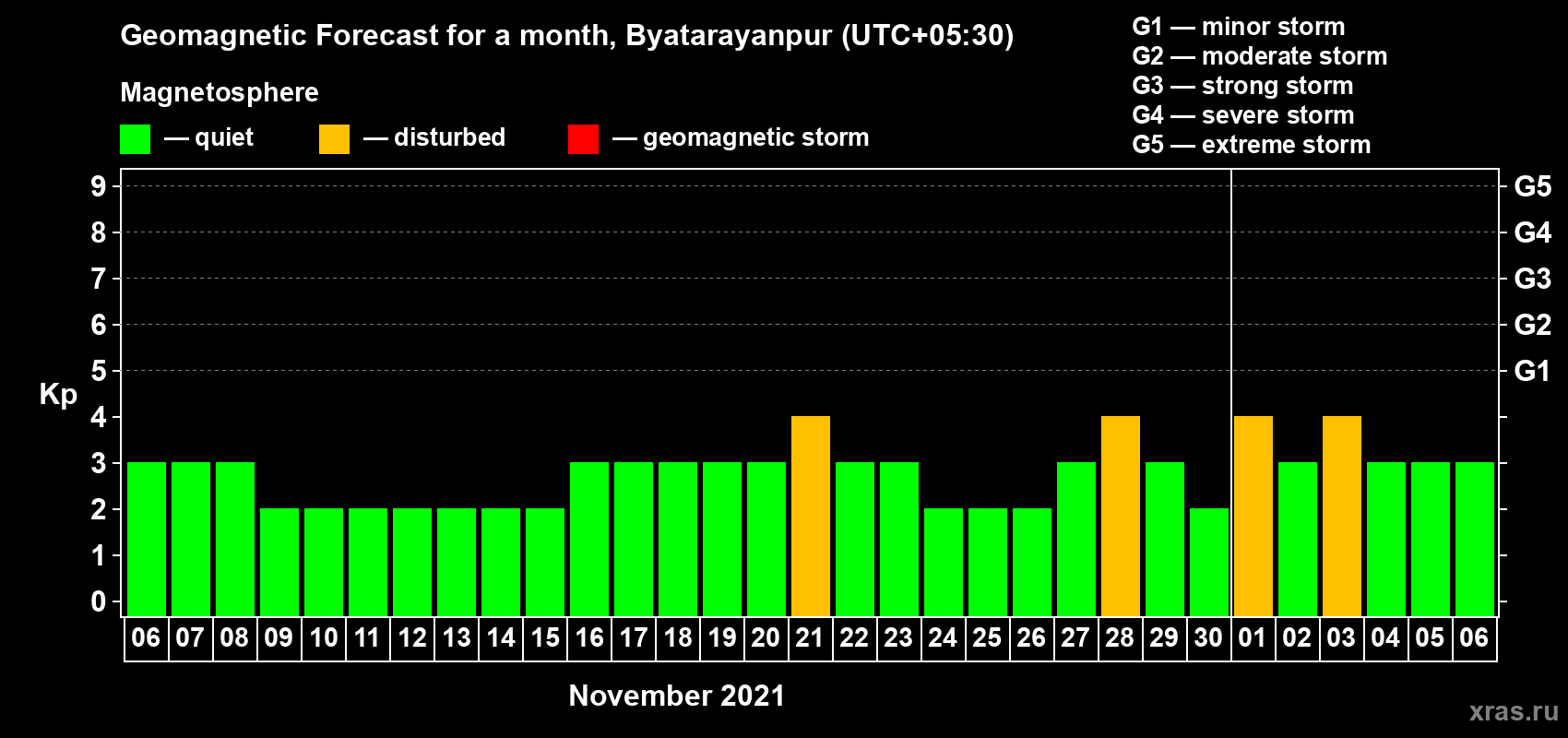Select the green bar for November 27
Image resolution: width=1568 pixels, height=738 pixels.
(x=1076, y=539)
